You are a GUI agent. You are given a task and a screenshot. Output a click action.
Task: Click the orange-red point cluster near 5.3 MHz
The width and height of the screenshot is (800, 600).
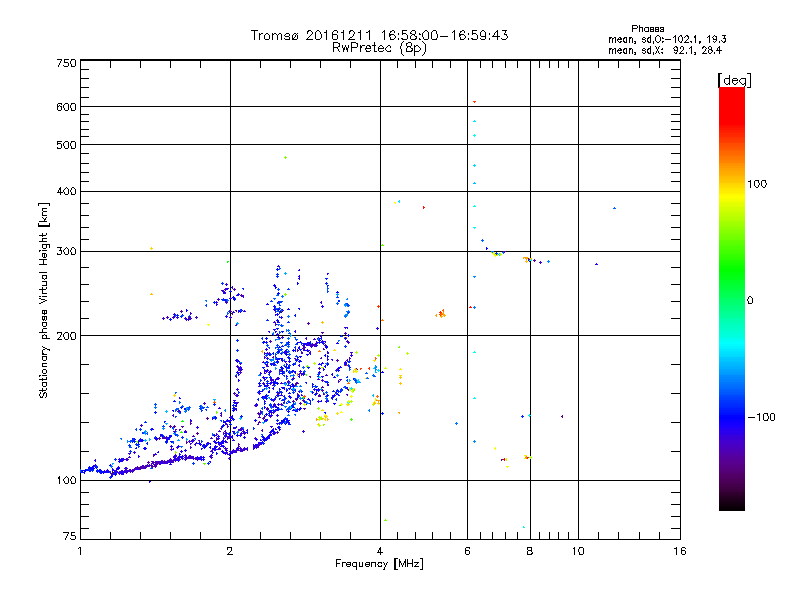[x=441, y=313]
